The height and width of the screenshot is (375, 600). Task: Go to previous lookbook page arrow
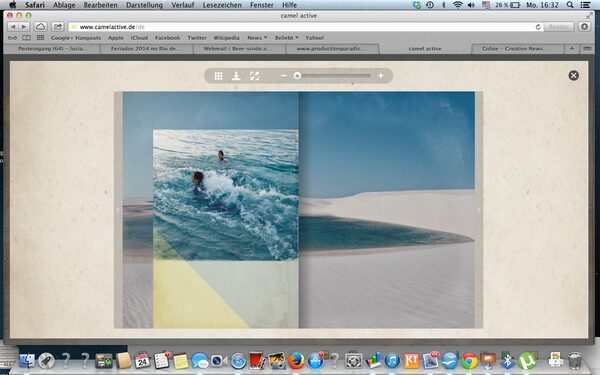click(118, 210)
